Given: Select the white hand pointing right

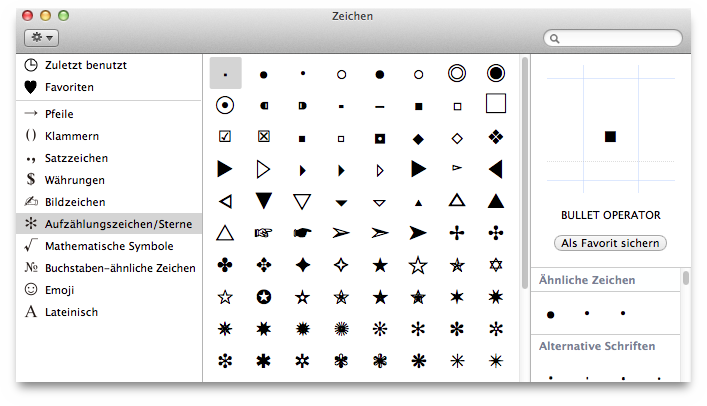Looking at the screenshot, I should point(263,233).
